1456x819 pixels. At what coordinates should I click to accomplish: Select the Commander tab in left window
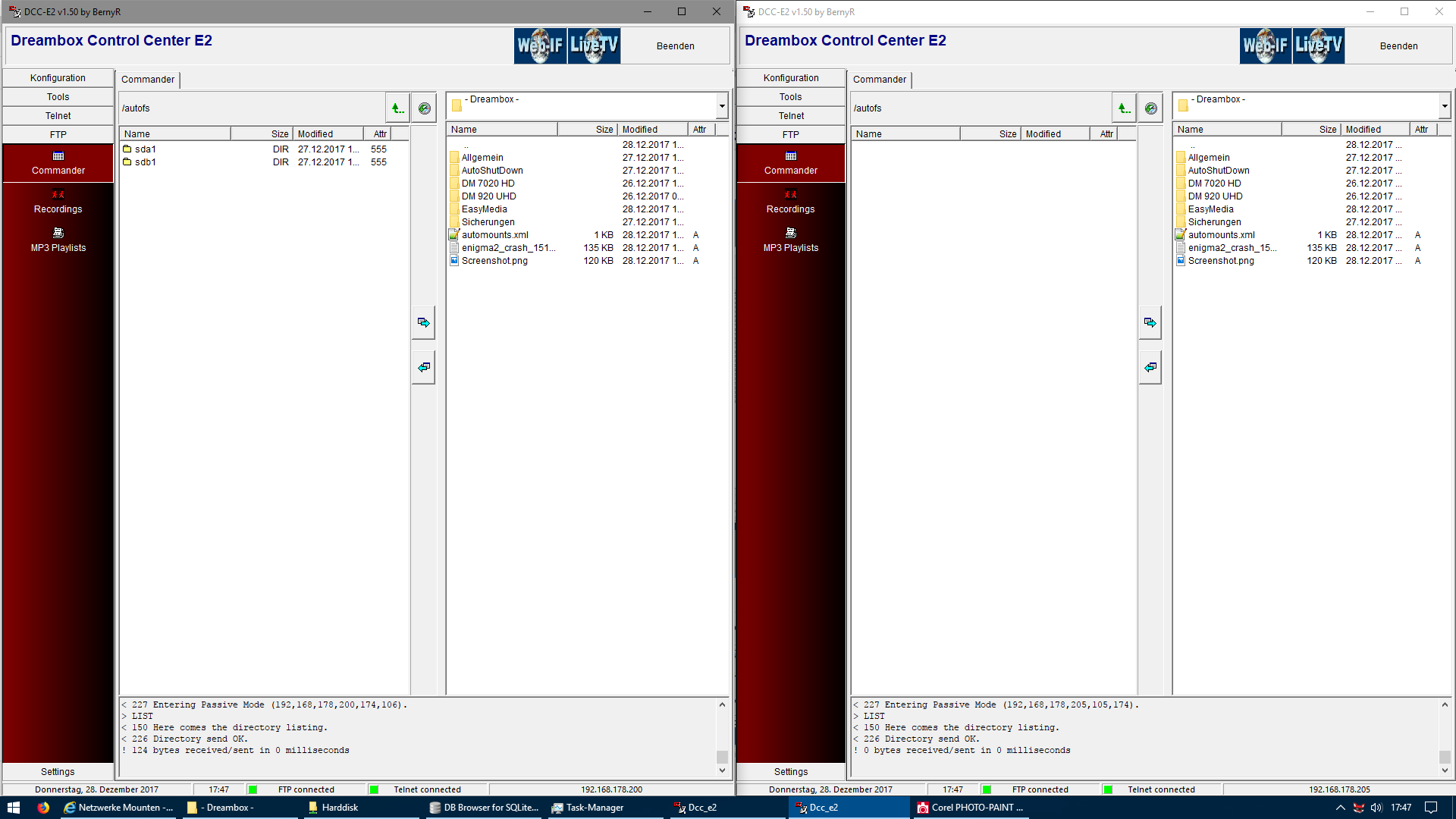[148, 80]
